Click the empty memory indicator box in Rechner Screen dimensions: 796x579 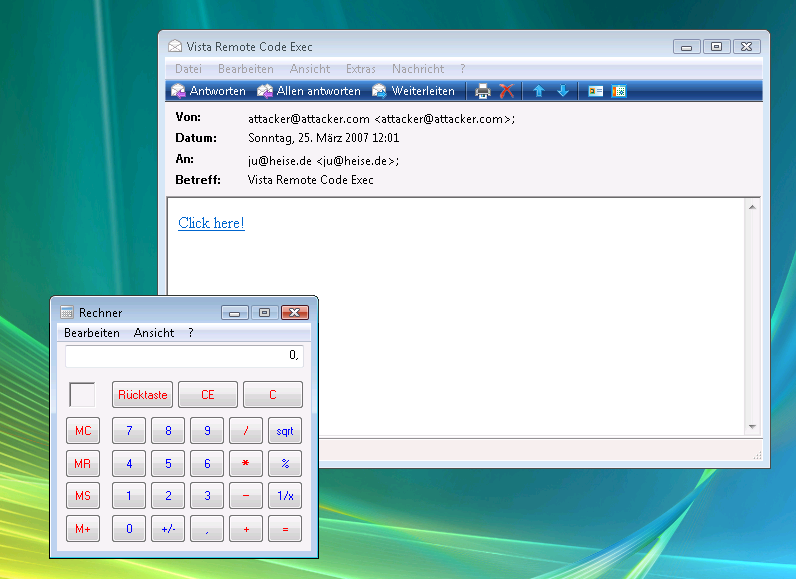click(82, 394)
